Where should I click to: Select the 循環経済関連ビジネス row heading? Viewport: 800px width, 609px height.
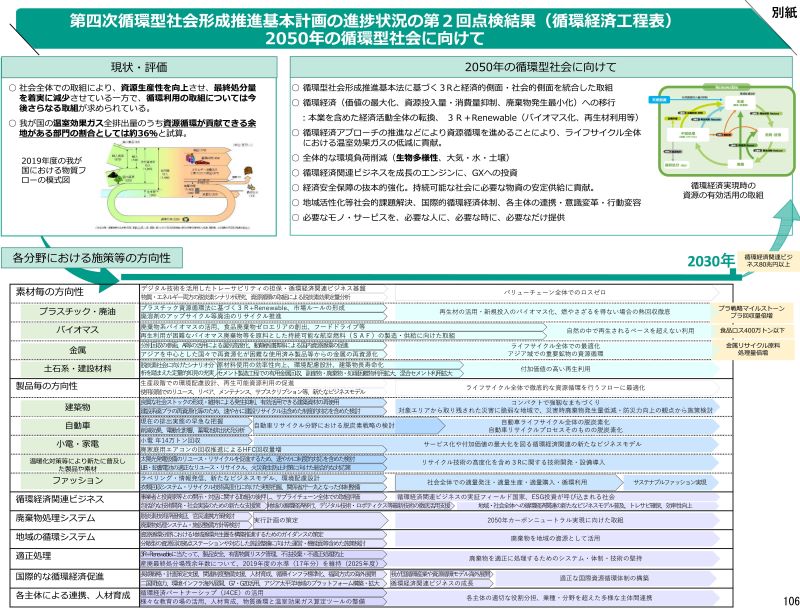point(60,499)
